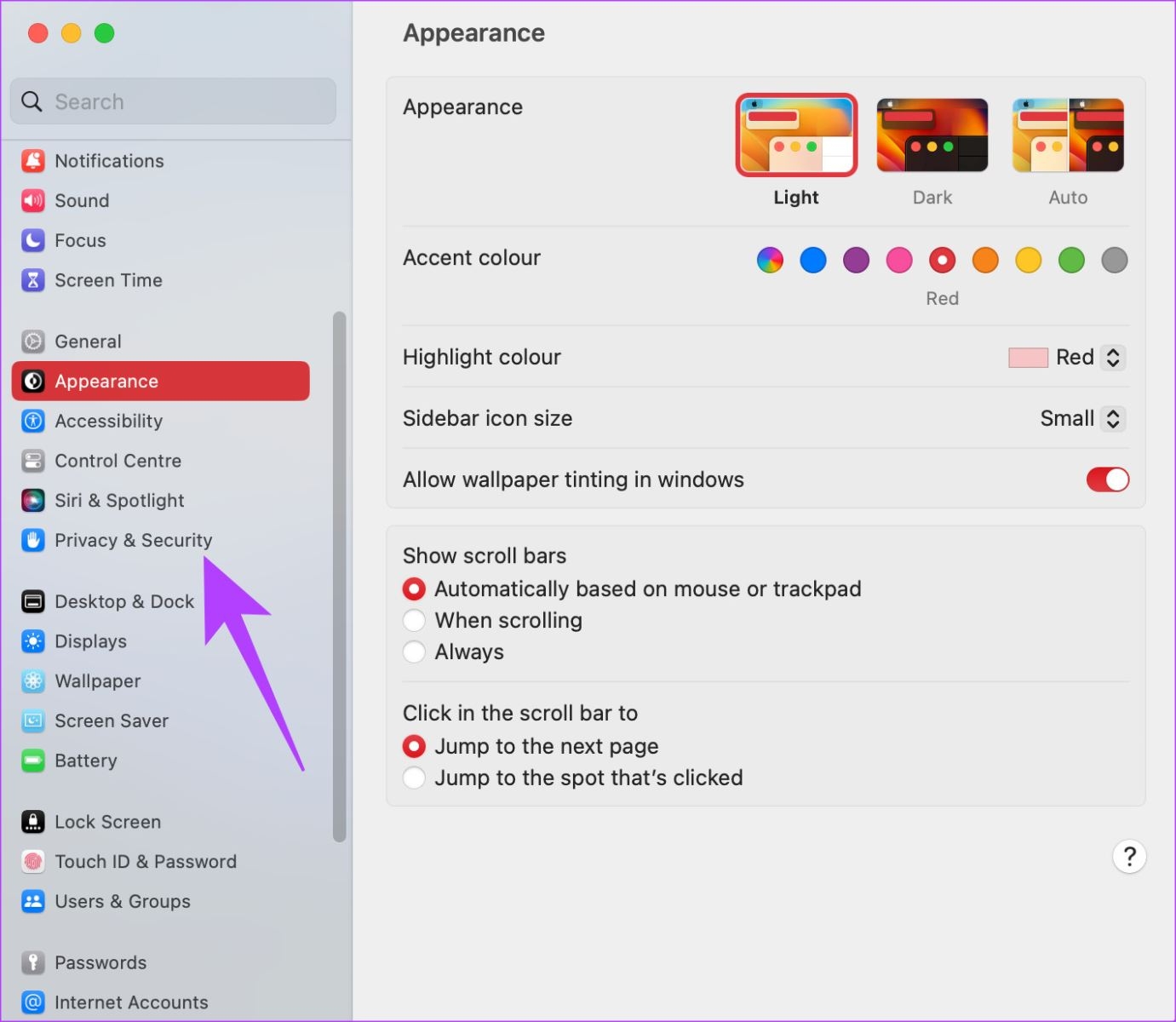The height and width of the screenshot is (1022, 1176).
Task: Click the Appearance icon in sidebar
Action: tap(33, 382)
